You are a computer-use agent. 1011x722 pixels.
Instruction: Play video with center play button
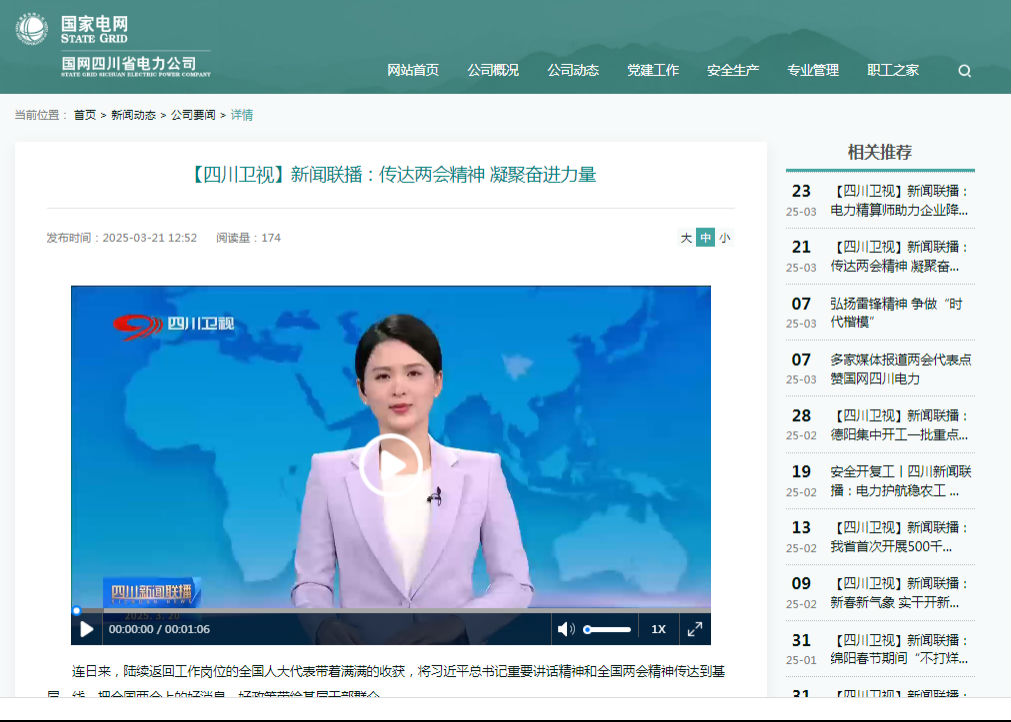pyautogui.click(x=391, y=465)
